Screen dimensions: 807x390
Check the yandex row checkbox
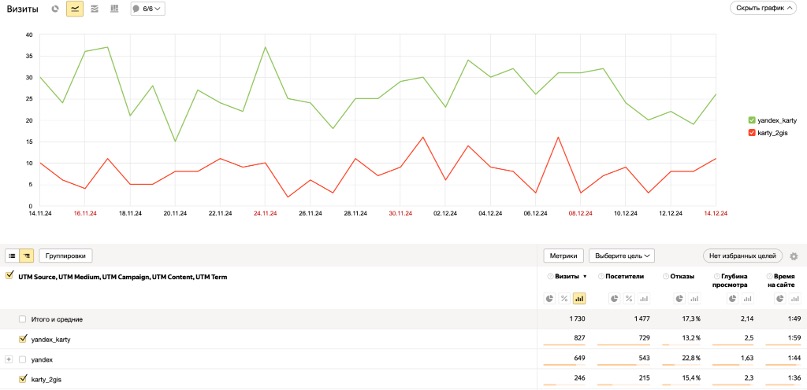(x=22, y=359)
